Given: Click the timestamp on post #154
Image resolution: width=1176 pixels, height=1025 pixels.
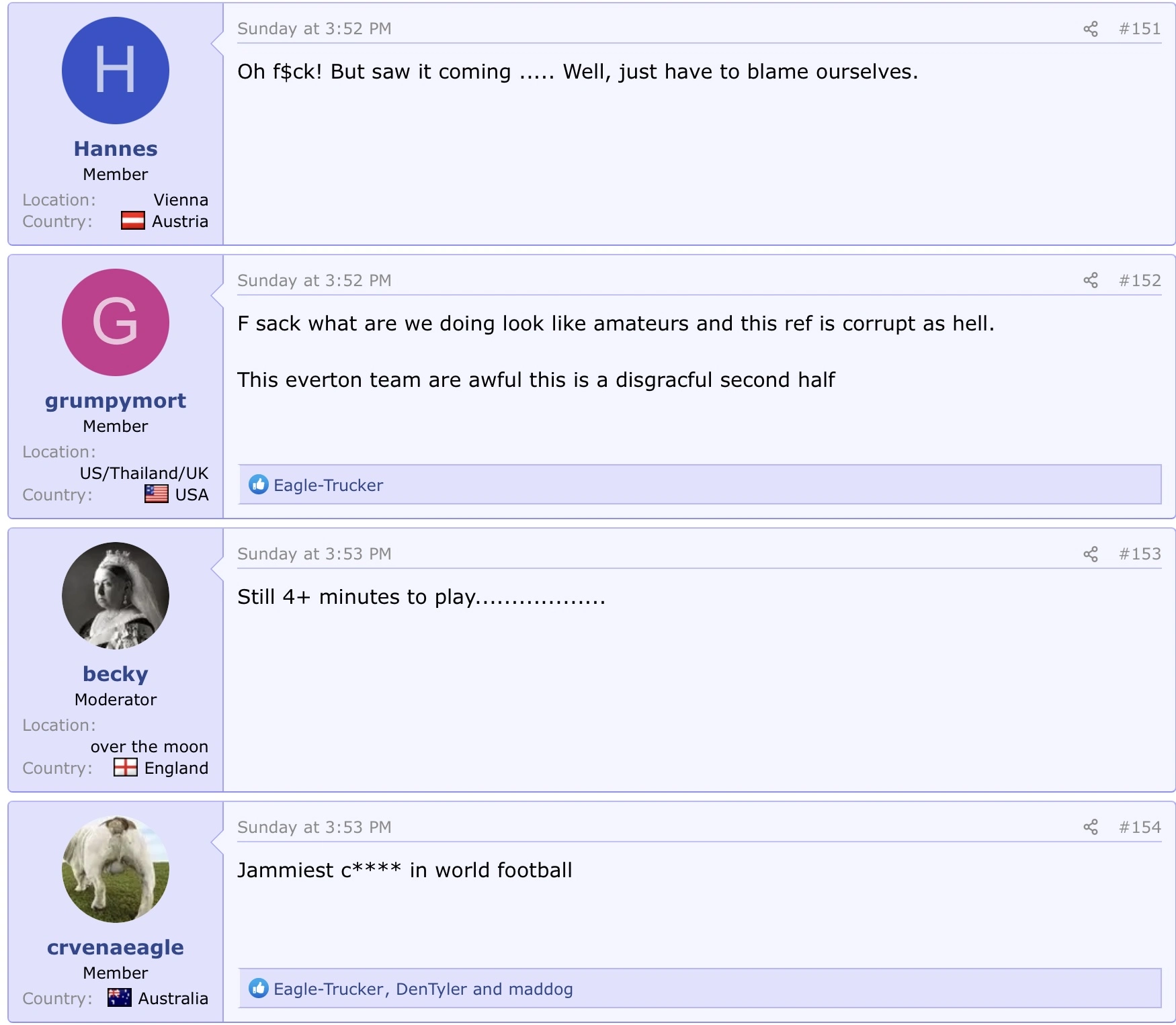Looking at the screenshot, I should [314, 828].
